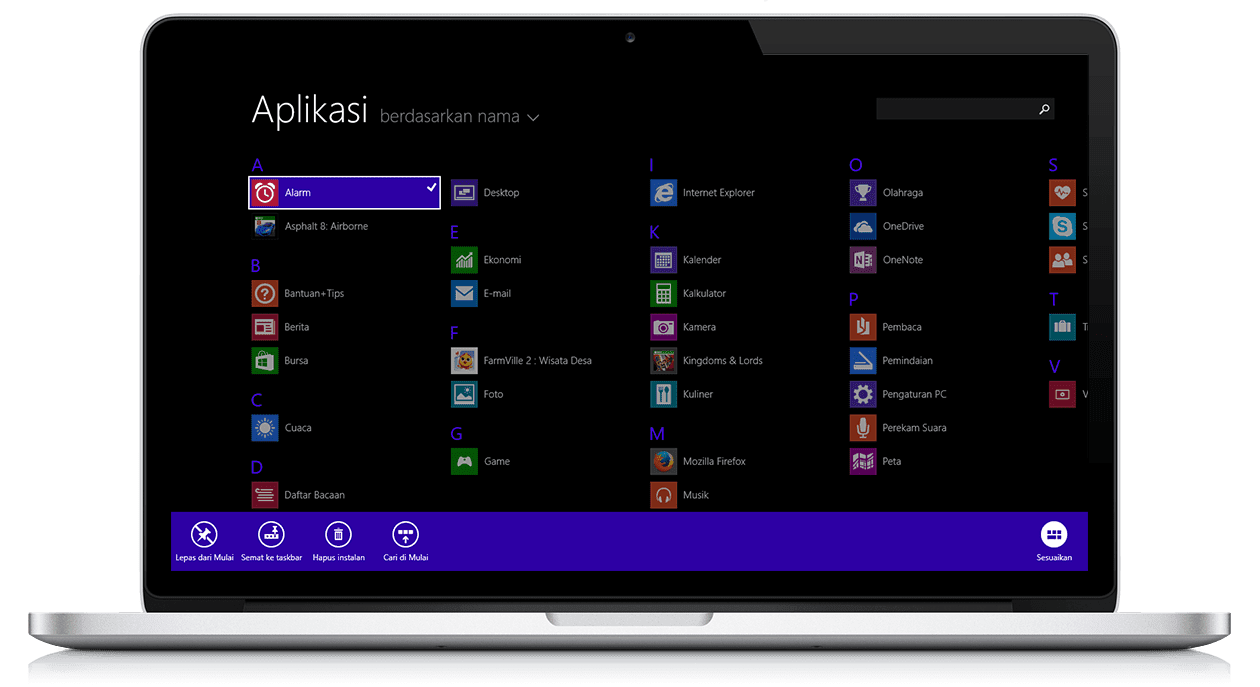Select letter heading F group
This screenshot has height=687, width=1260.
(455, 333)
